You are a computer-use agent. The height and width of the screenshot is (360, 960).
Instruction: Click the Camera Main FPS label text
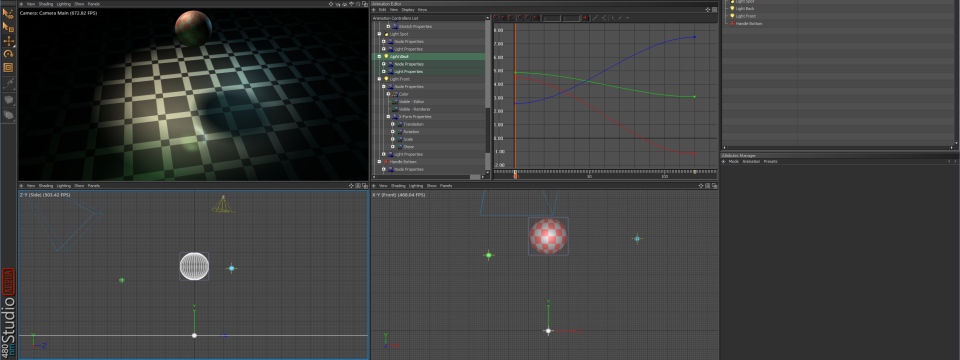[x=58, y=12]
